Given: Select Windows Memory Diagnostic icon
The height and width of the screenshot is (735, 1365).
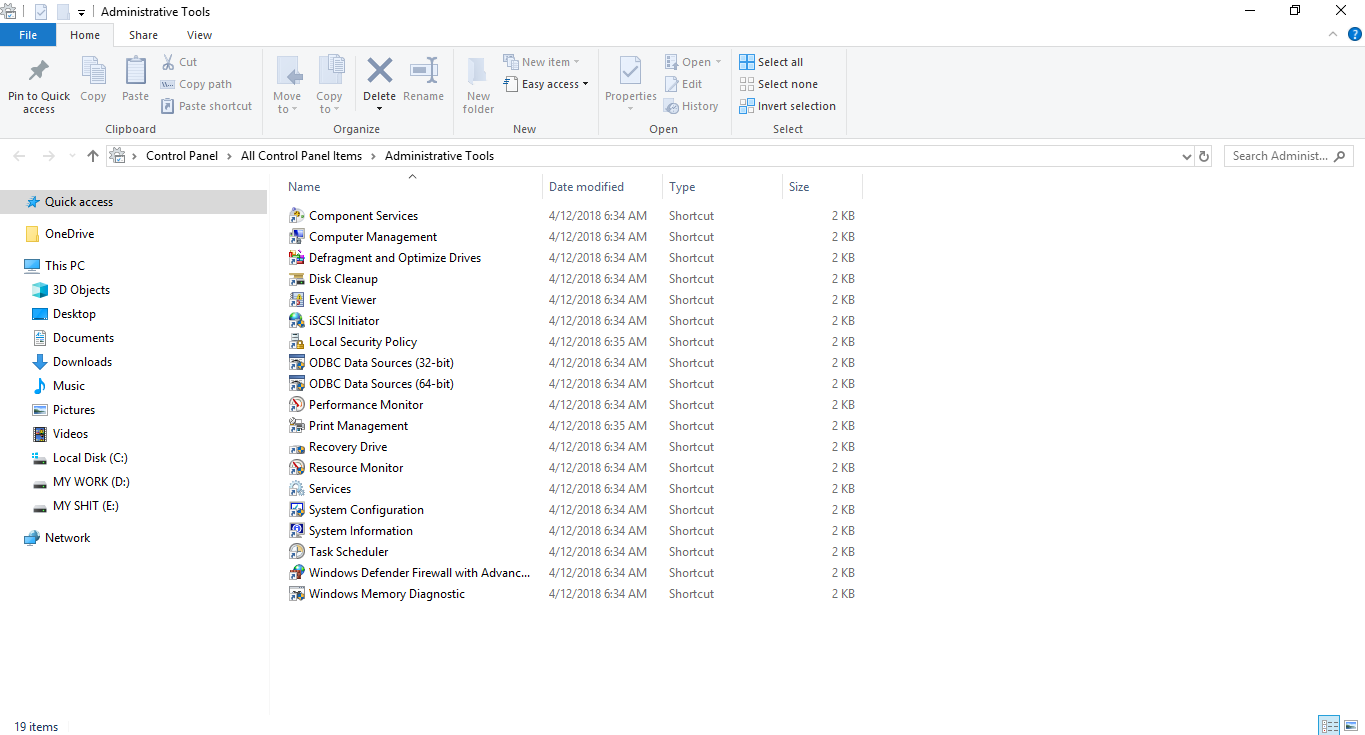Looking at the screenshot, I should pos(296,594).
